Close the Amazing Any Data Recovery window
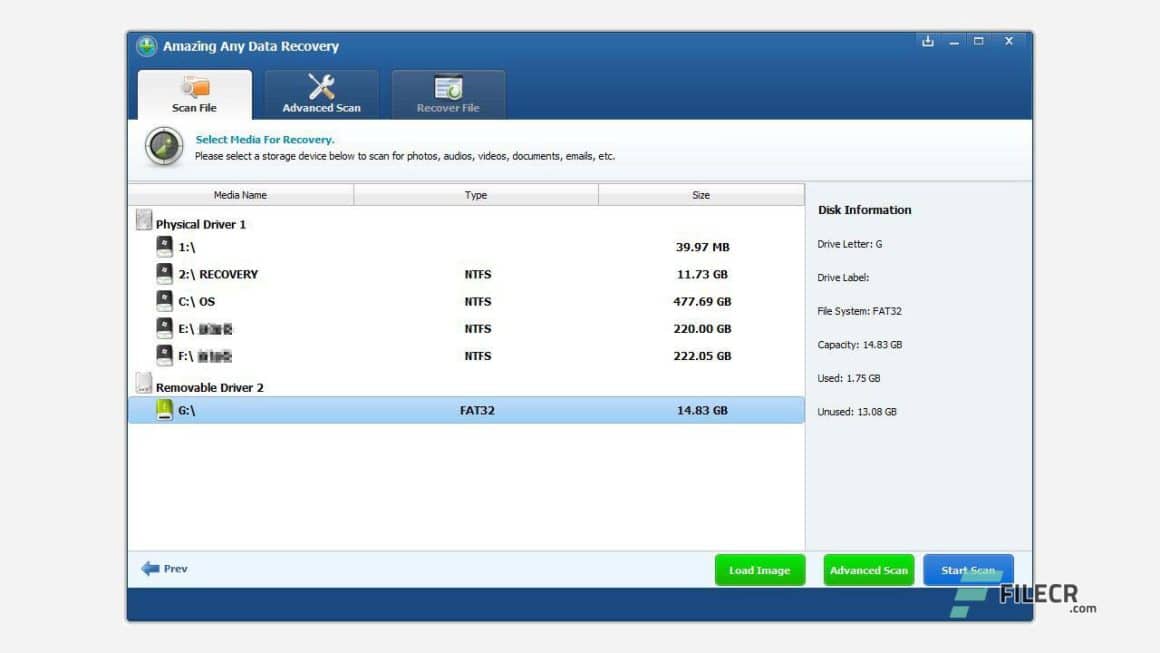The width and height of the screenshot is (1160, 653). click(x=1008, y=41)
